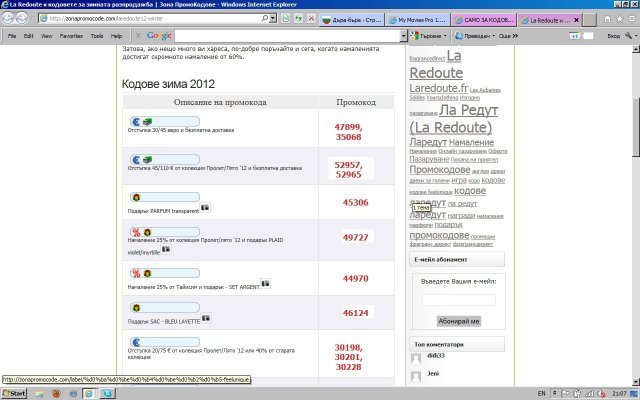The width and height of the screenshot is (640, 400).
Task: Click the euro badge in the 47899 promo row
Action: 135,121
